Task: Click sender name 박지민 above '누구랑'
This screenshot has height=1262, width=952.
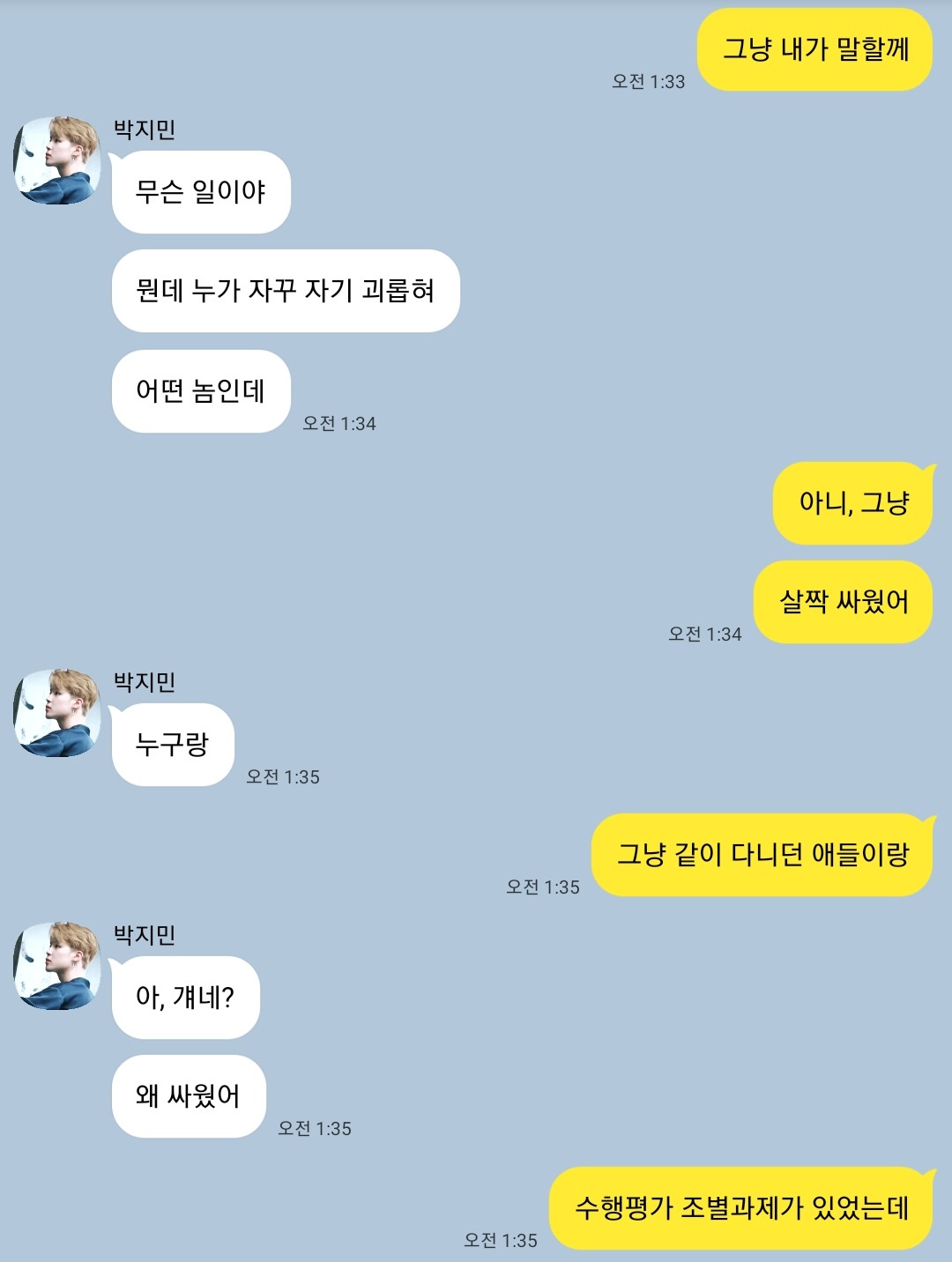Action: pos(145,682)
